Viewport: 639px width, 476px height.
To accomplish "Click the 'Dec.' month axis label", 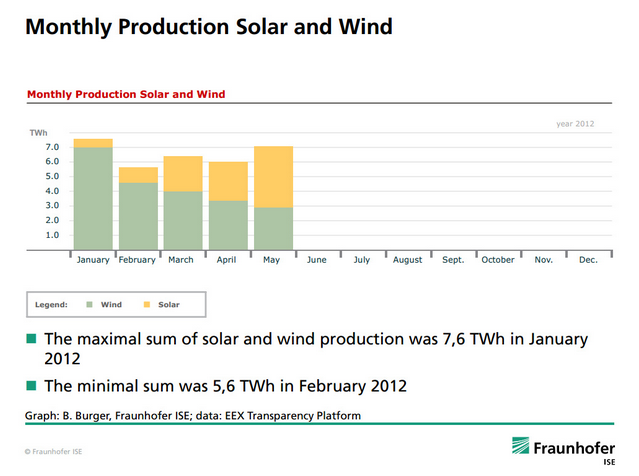I will coord(587,260).
